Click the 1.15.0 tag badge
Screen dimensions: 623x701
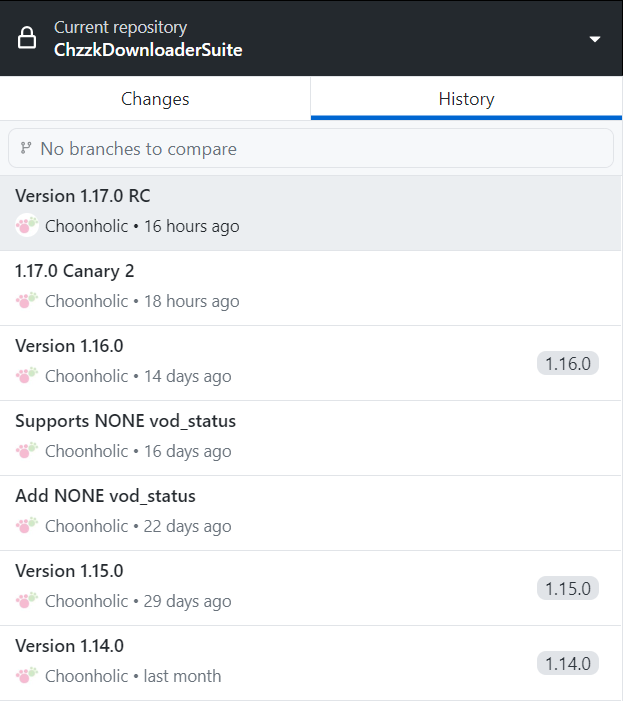[568, 588]
